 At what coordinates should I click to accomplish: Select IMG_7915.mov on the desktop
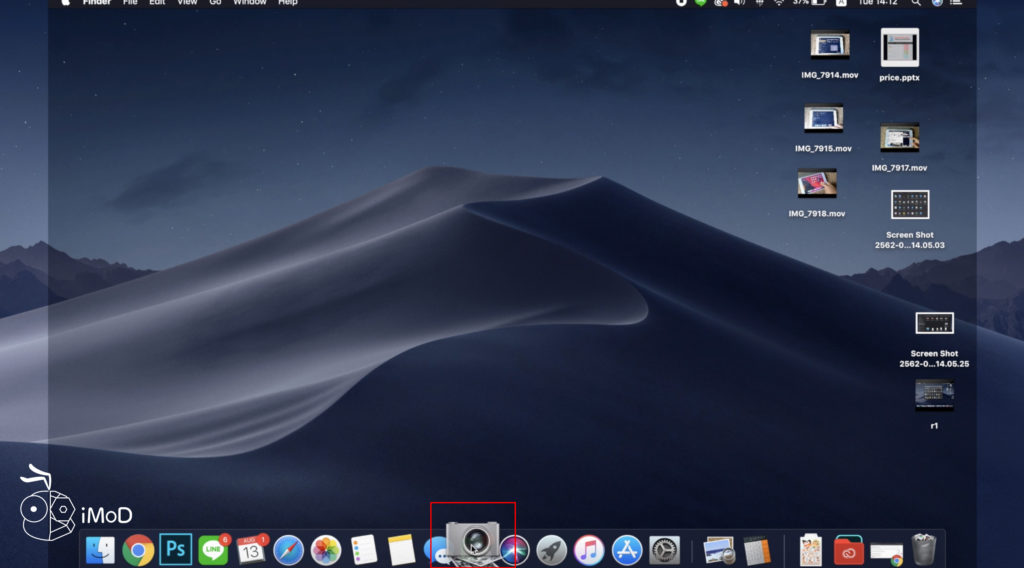823,128
